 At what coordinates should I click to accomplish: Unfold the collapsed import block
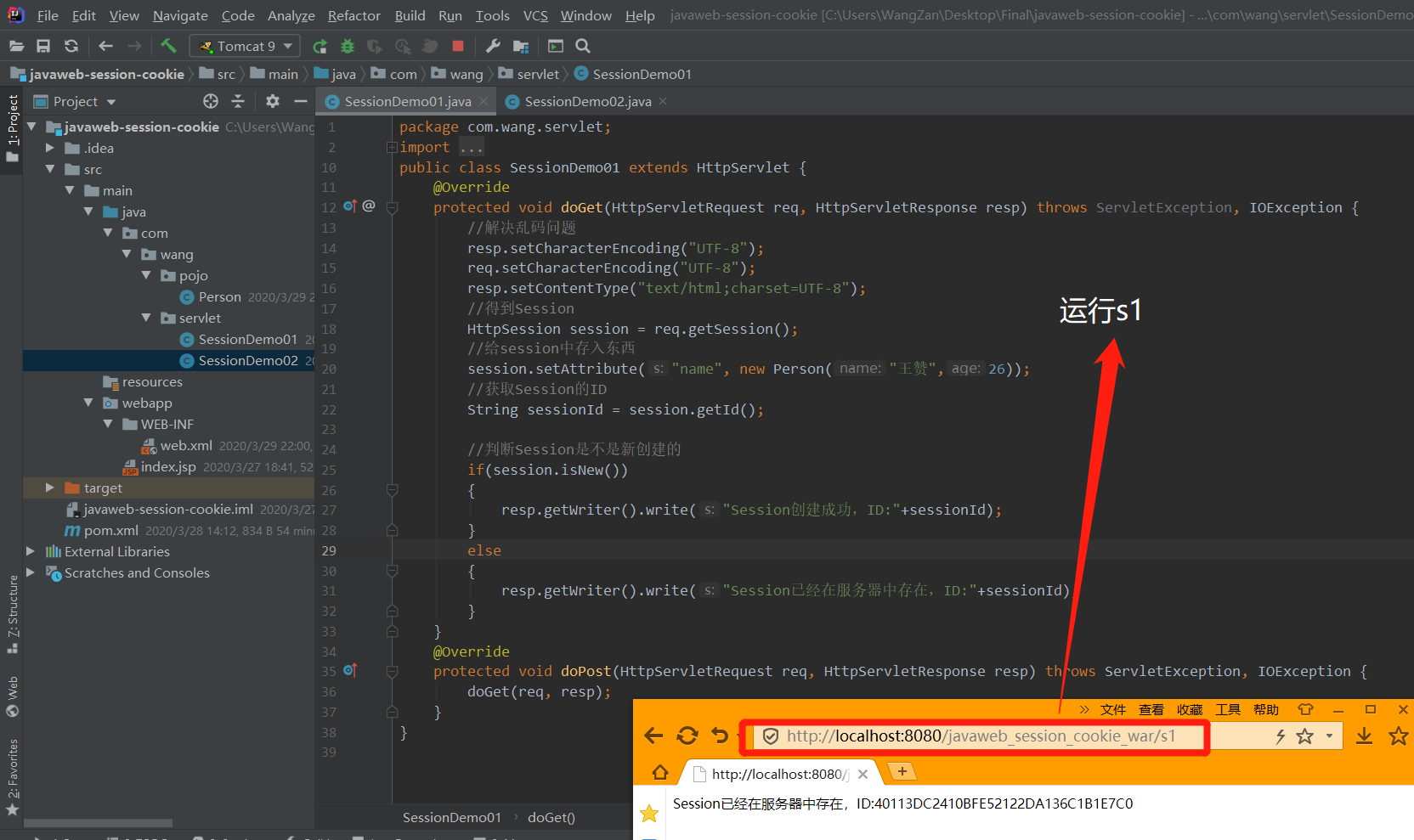[392, 147]
